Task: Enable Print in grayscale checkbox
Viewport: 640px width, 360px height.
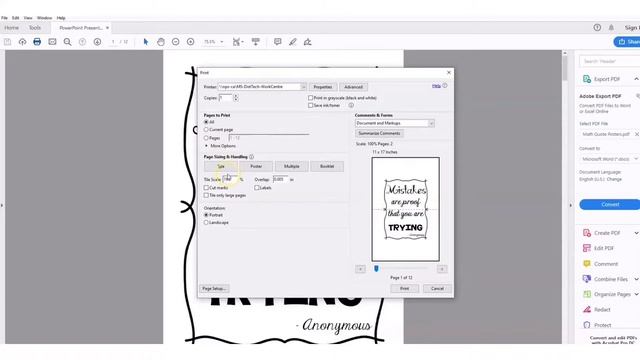Action: click(311, 98)
